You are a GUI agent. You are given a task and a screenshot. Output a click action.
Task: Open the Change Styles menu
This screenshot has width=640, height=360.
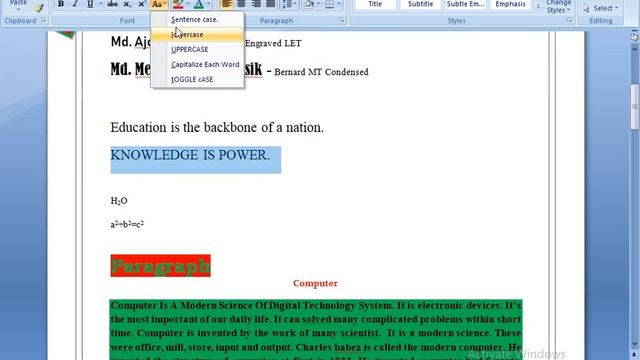click(558, 7)
